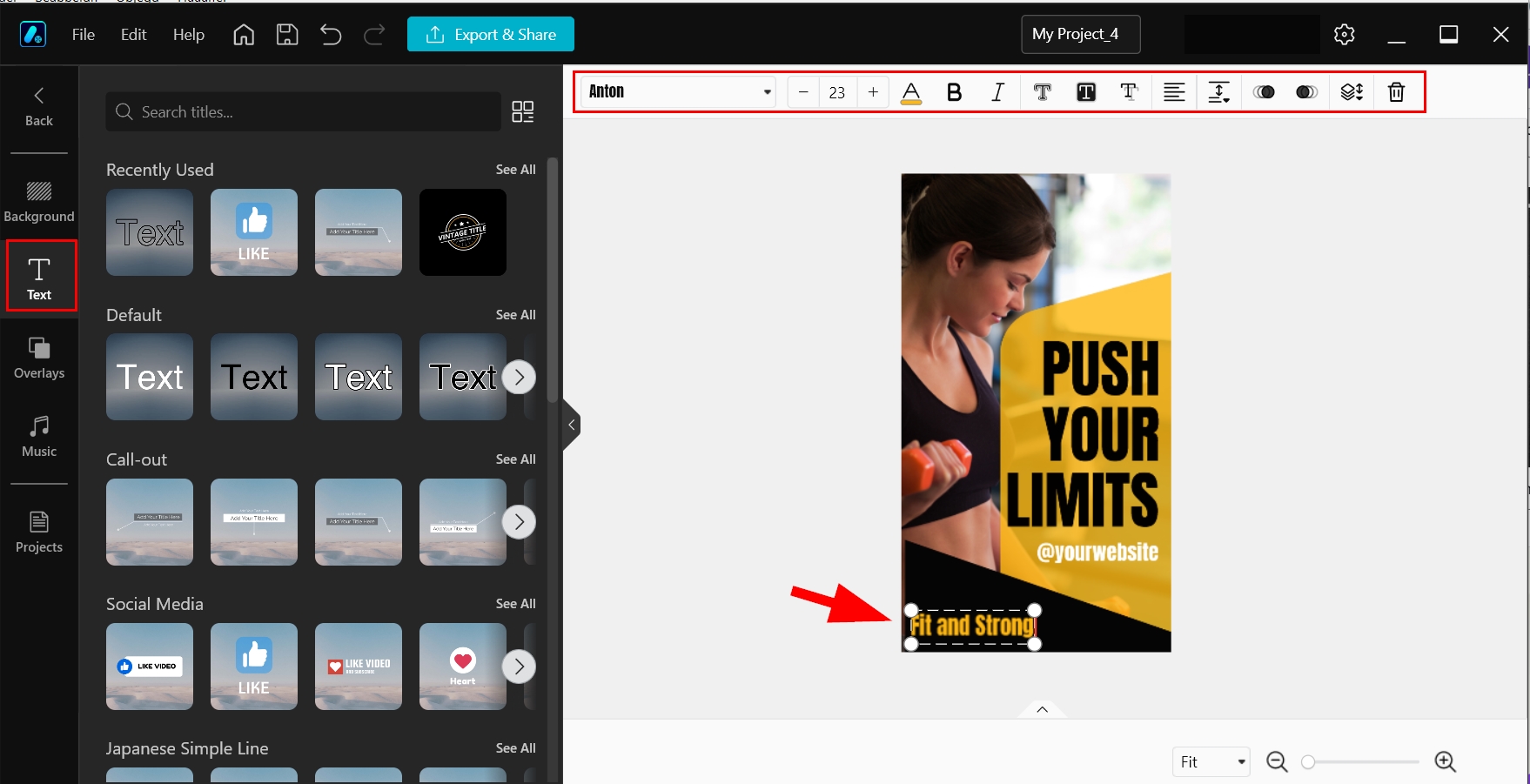This screenshot has width=1530, height=784.
Task: Toggle italic formatting on selected text
Action: click(x=997, y=91)
